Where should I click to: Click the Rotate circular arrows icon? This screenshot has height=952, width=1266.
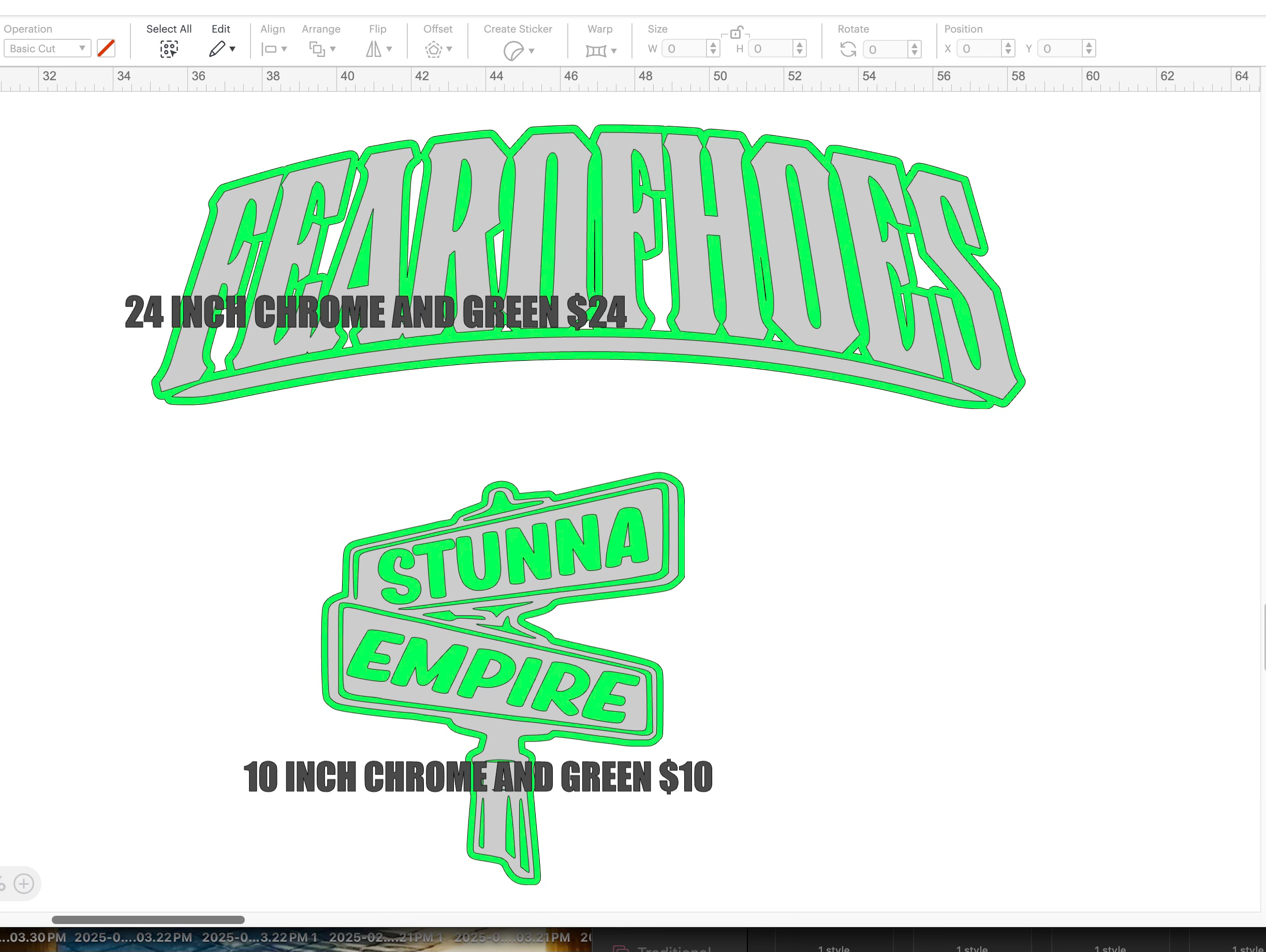(x=848, y=49)
